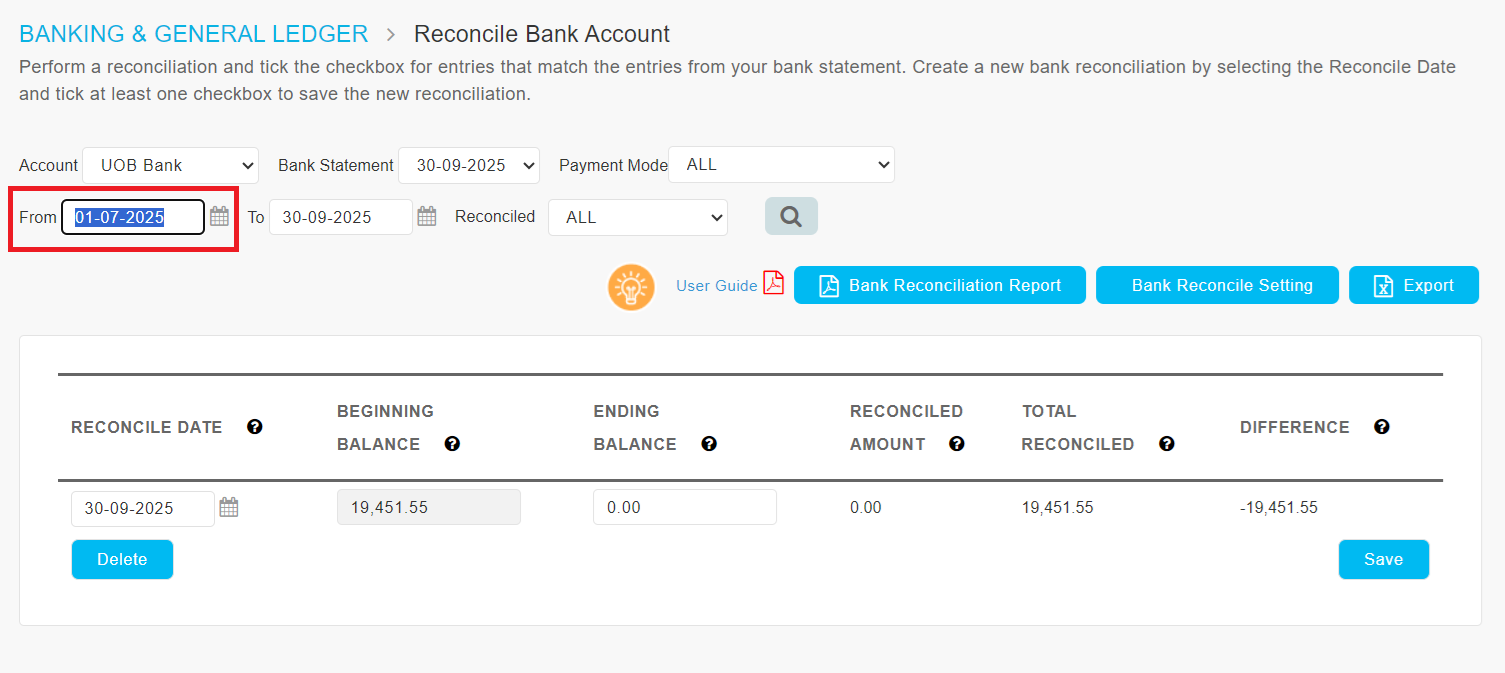Image resolution: width=1505 pixels, height=673 pixels.
Task: Show help for Beginning Balance column
Action: click(452, 444)
